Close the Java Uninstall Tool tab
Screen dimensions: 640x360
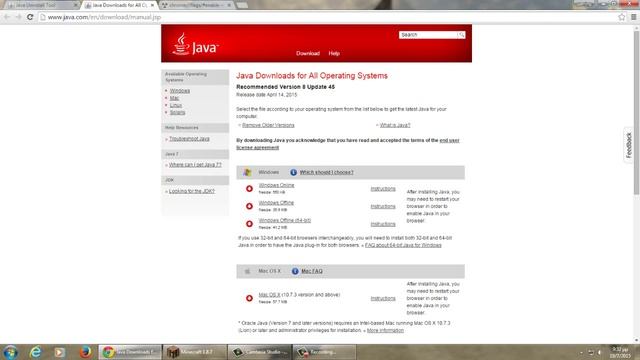pos(76,5)
